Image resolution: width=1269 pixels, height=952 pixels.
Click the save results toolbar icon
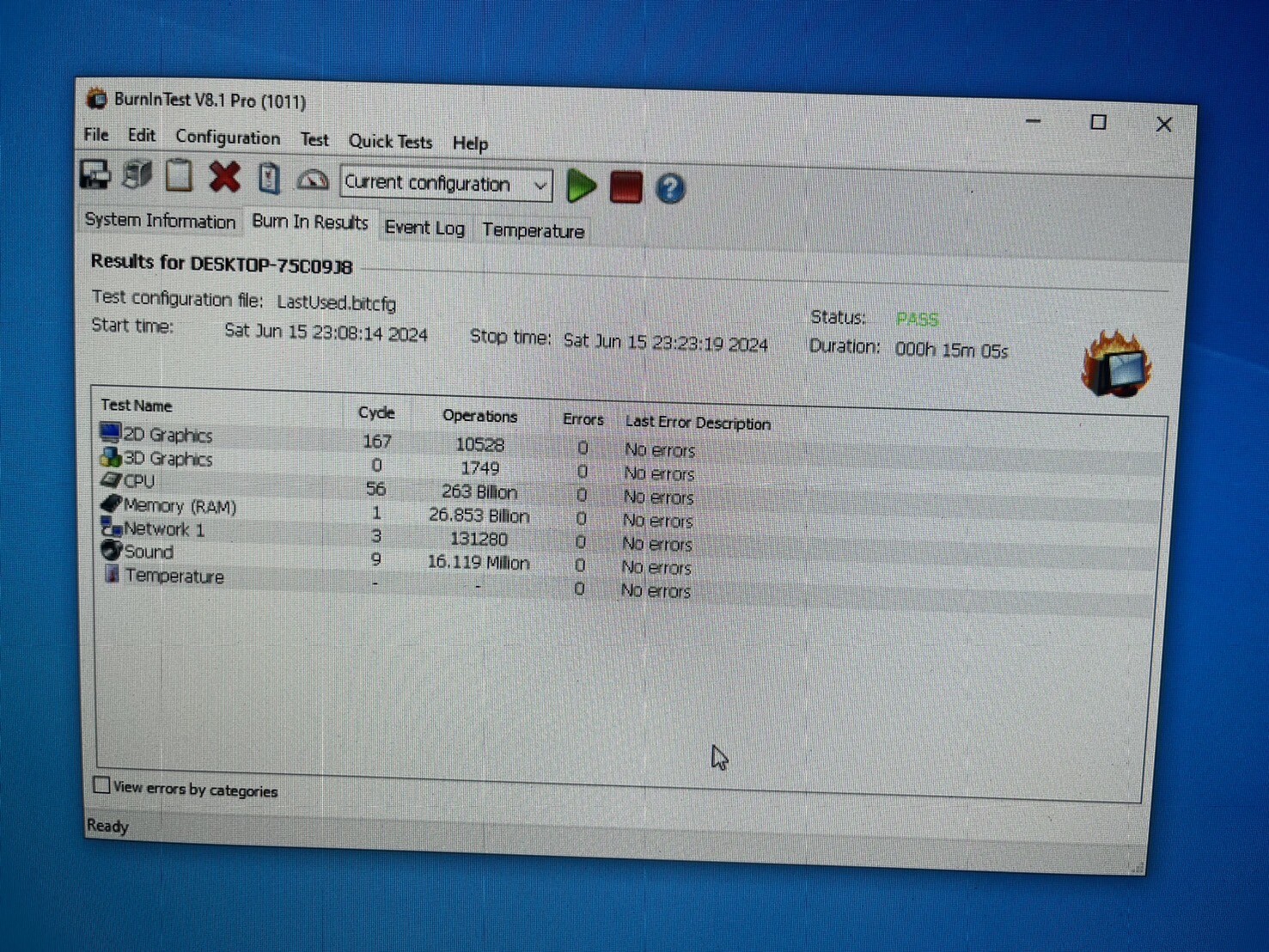pos(95,175)
